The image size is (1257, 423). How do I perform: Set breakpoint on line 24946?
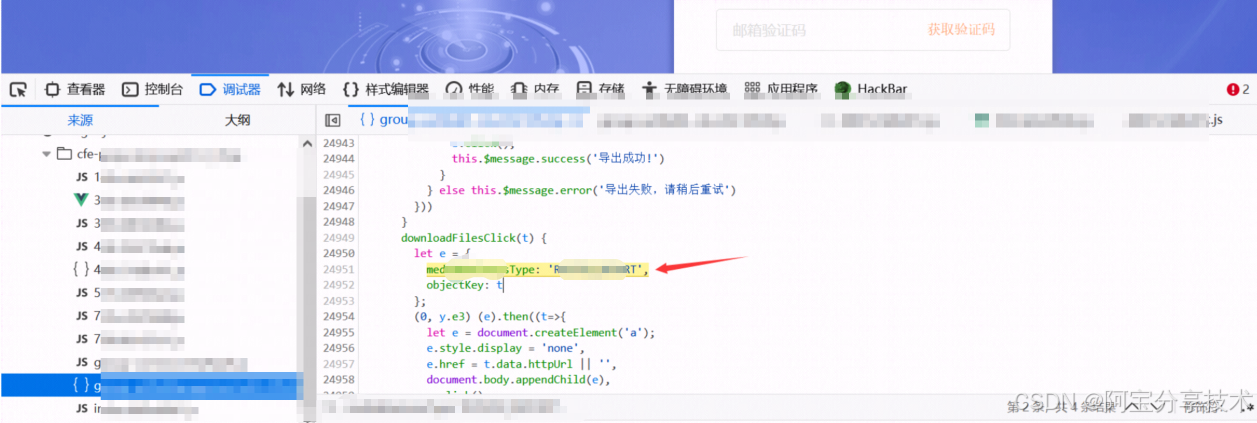pos(338,189)
